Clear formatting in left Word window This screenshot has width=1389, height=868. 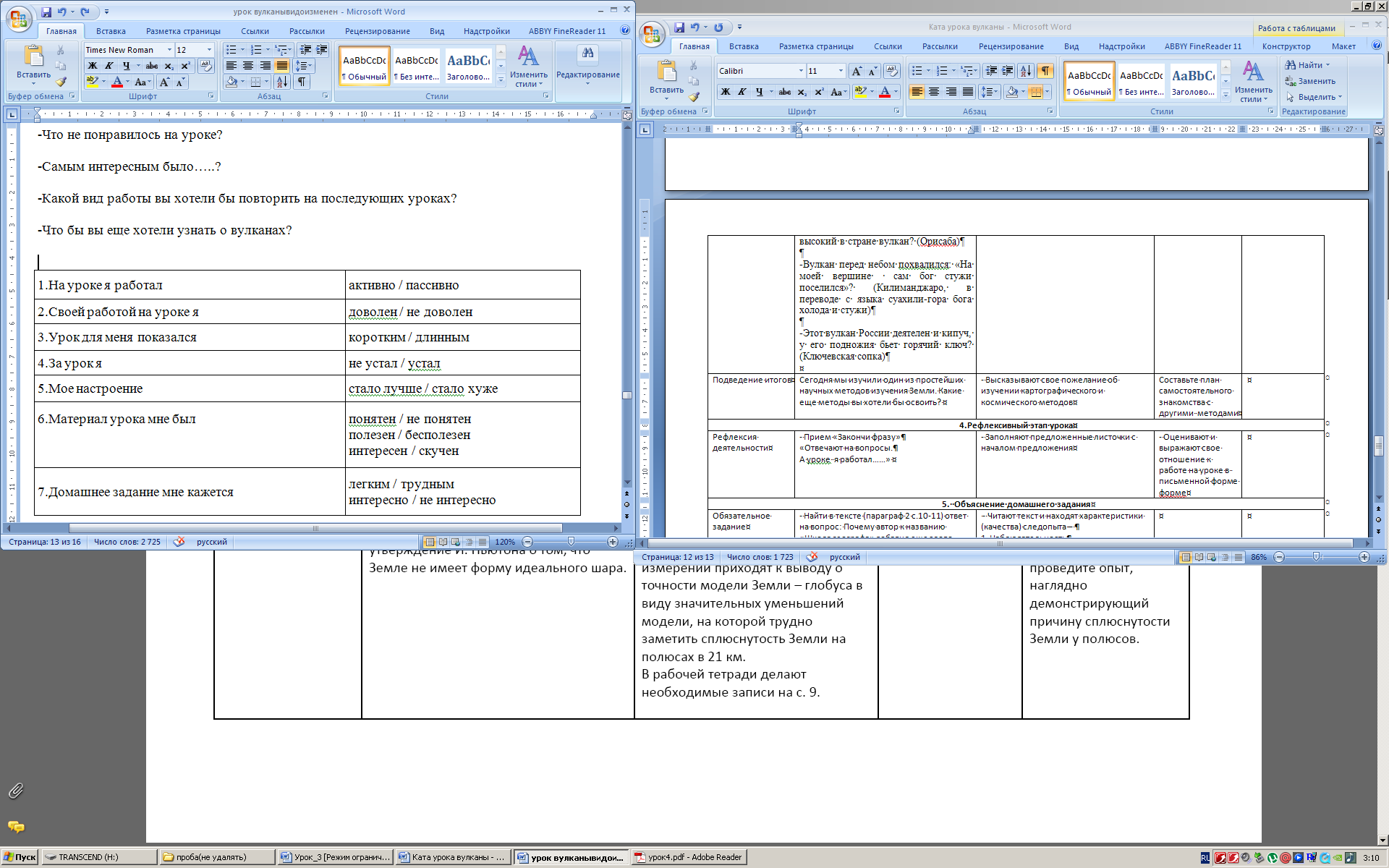pyautogui.click(x=206, y=66)
